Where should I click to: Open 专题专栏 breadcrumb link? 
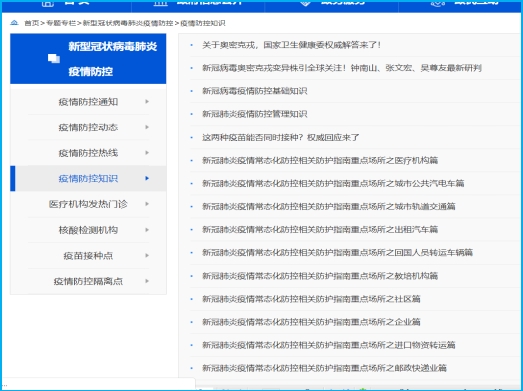coord(61,23)
